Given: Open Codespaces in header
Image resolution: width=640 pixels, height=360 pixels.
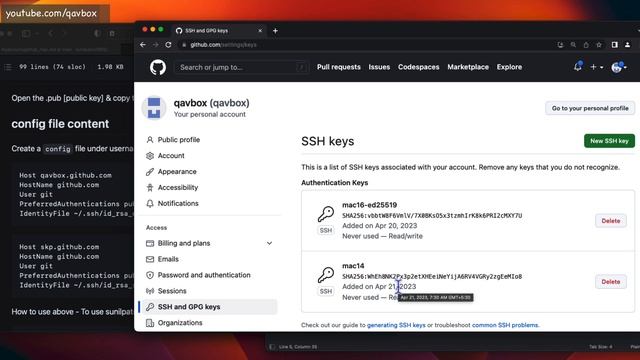Looking at the screenshot, I should pos(418,67).
